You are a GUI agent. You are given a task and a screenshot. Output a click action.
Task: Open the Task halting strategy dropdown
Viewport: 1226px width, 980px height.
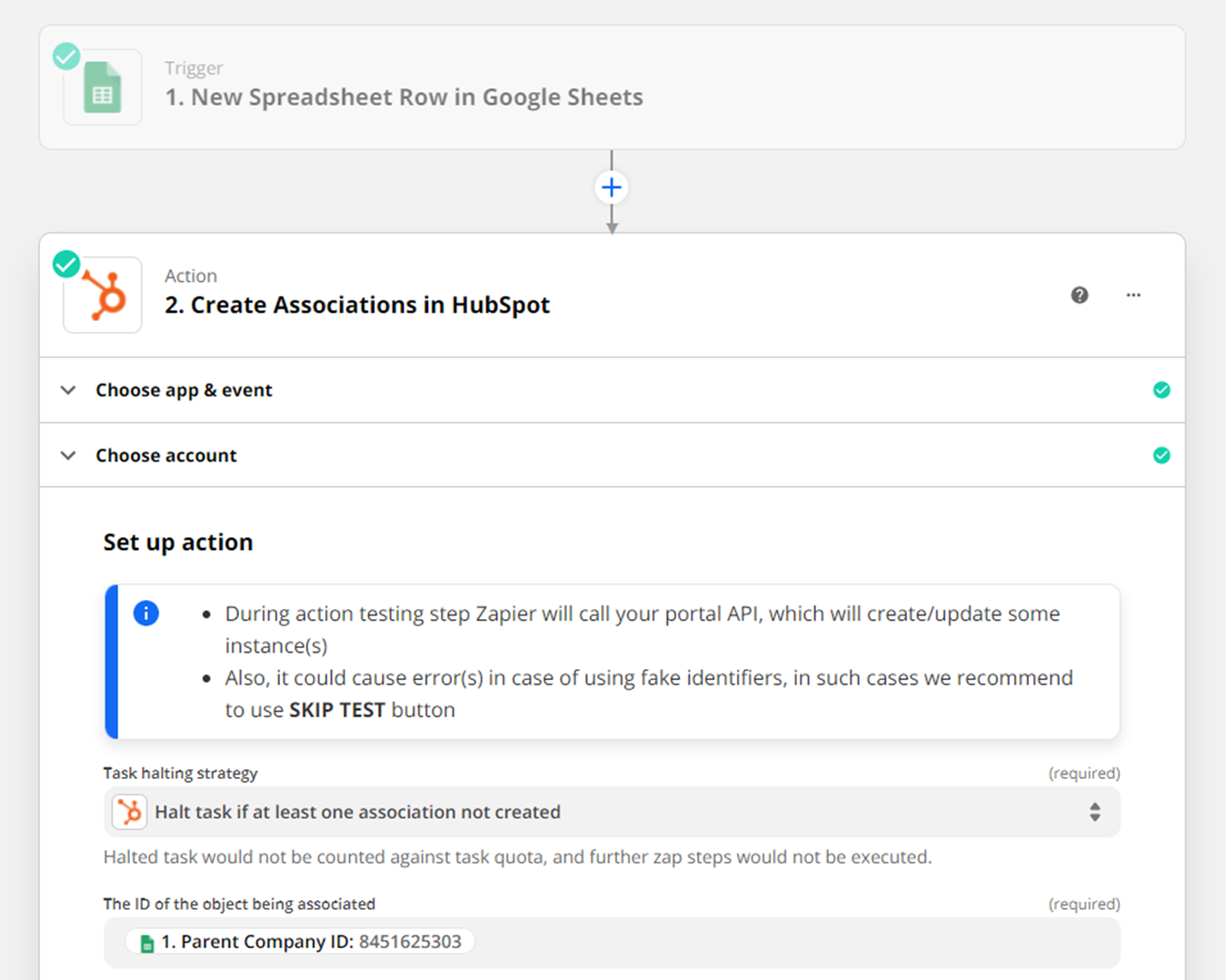tap(612, 812)
